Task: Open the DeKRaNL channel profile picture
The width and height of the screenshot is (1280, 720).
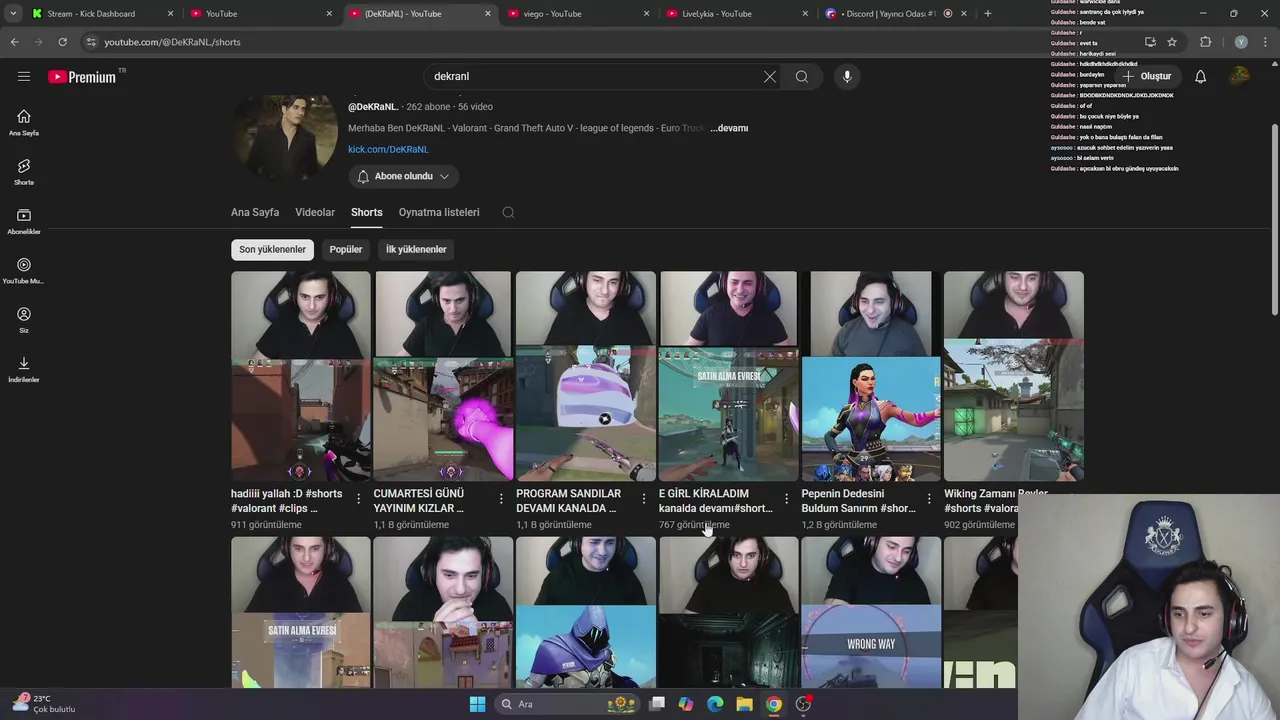Action: 286,139
